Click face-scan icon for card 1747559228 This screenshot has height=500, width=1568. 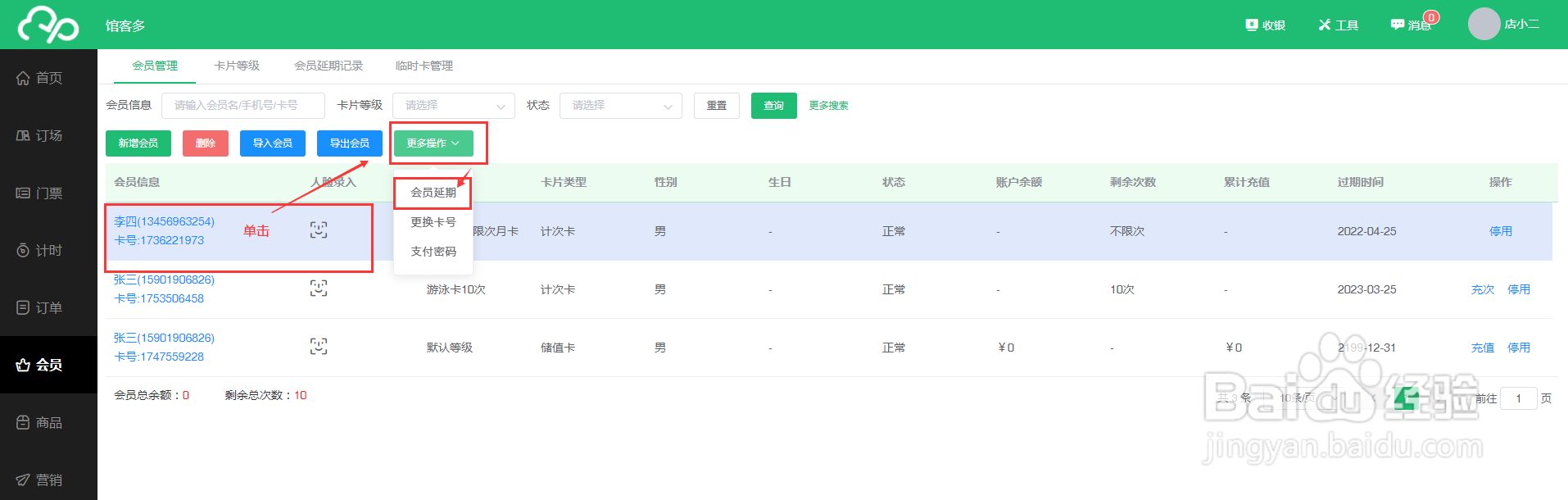319,346
